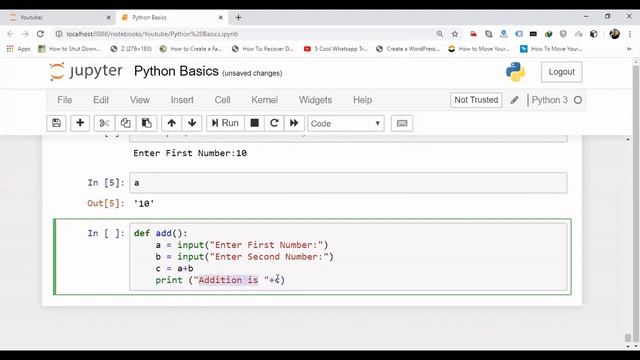Open the 'How To: Recover D...' bookmark
This screenshot has width=640, height=360.
(263, 49)
